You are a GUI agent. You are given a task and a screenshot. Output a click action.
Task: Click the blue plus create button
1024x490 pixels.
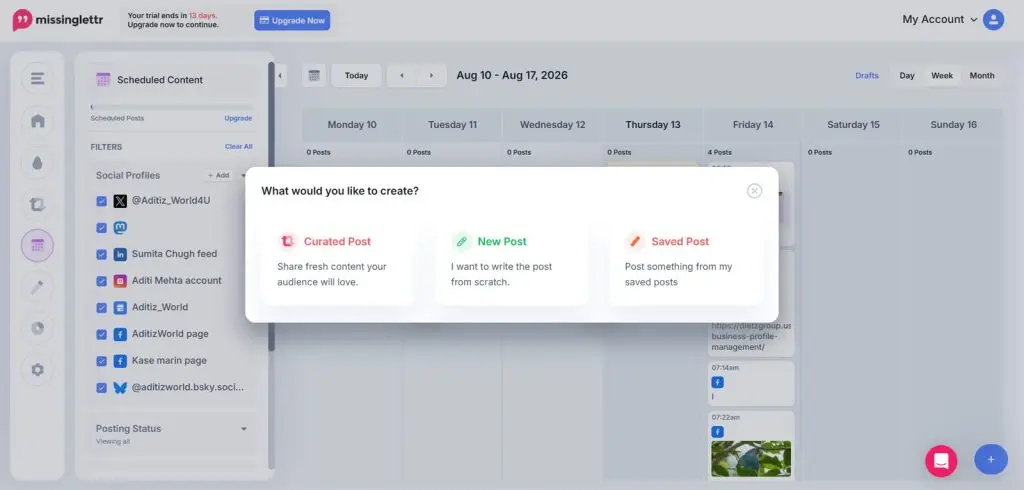pyautogui.click(x=991, y=459)
